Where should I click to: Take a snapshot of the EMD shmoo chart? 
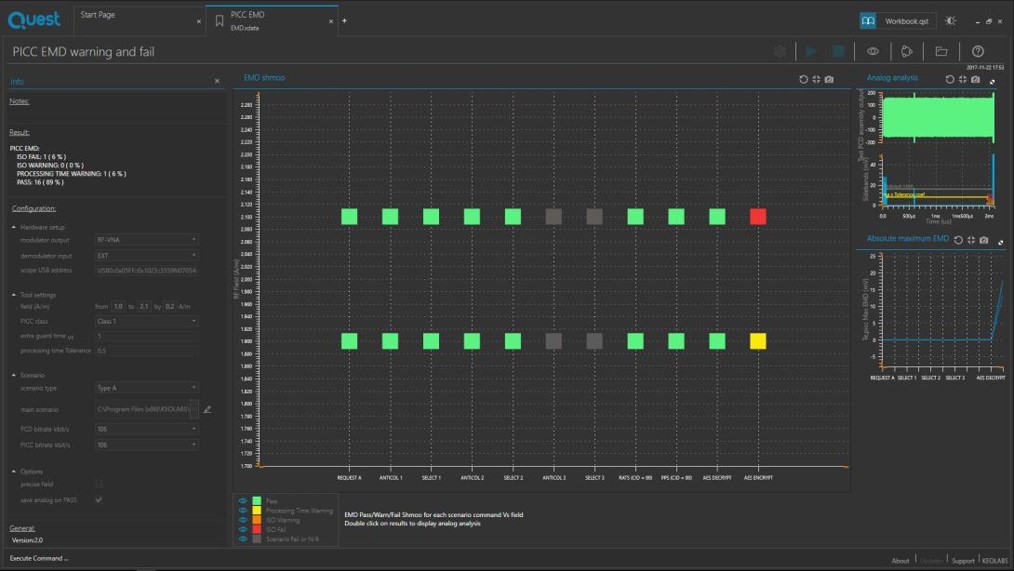pos(829,79)
